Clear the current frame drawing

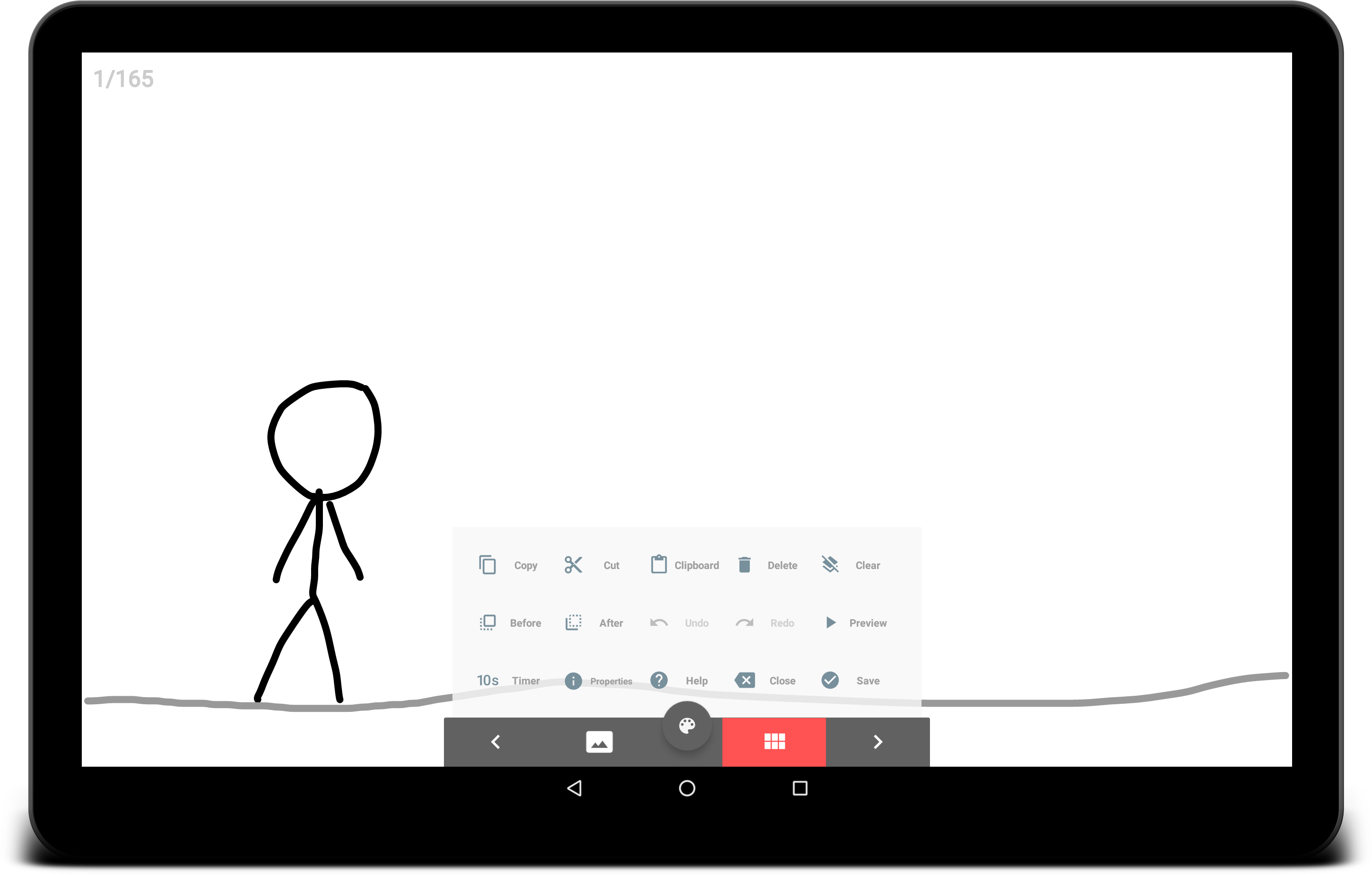[830, 564]
